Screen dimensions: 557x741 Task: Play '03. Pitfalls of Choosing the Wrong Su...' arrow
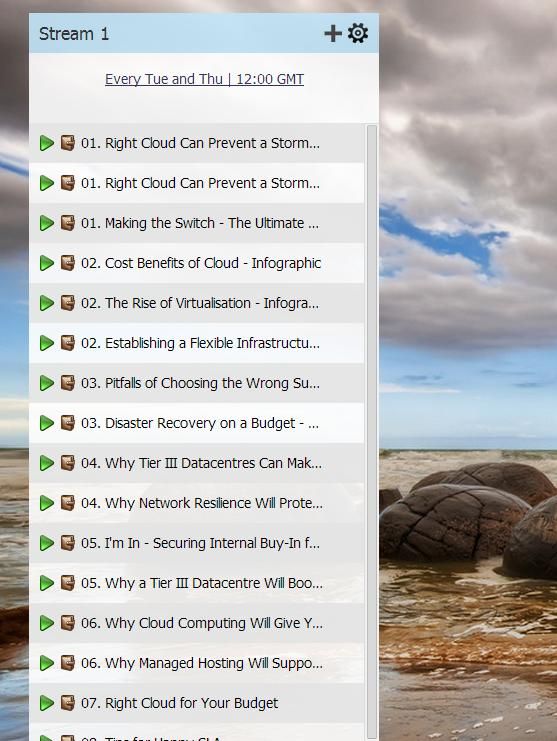point(47,383)
